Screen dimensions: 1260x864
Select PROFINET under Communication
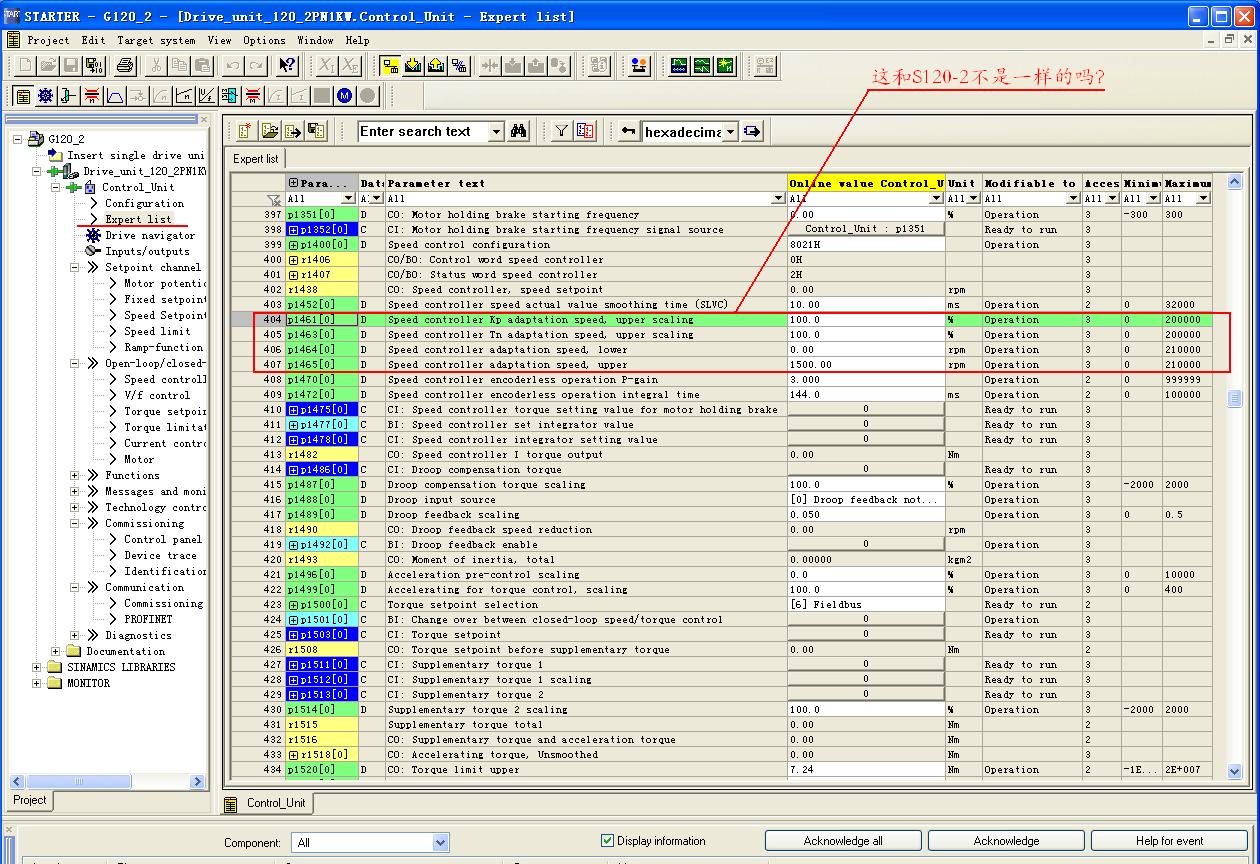(x=148, y=619)
